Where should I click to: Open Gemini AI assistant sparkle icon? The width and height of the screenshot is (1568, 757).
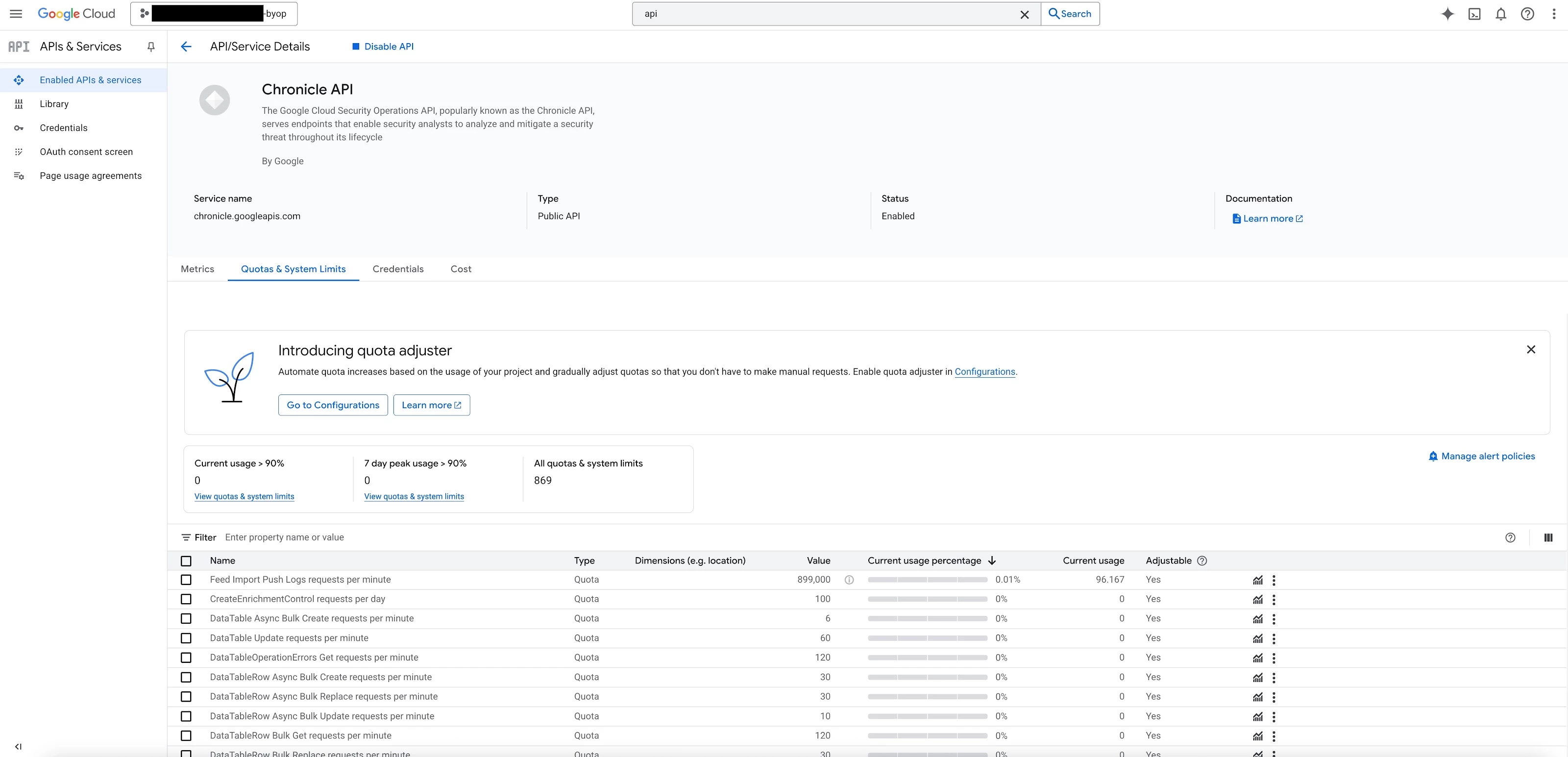pyautogui.click(x=1447, y=14)
